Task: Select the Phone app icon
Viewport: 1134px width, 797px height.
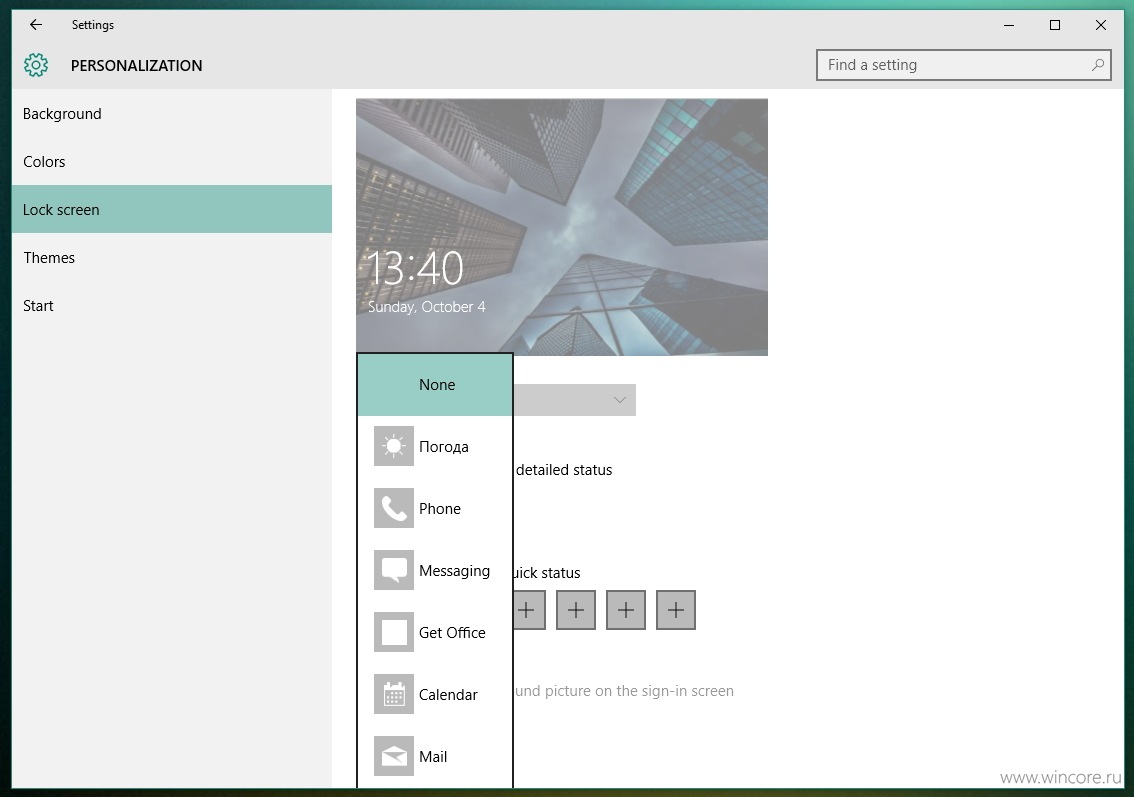Action: pyautogui.click(x=393, y=508)
